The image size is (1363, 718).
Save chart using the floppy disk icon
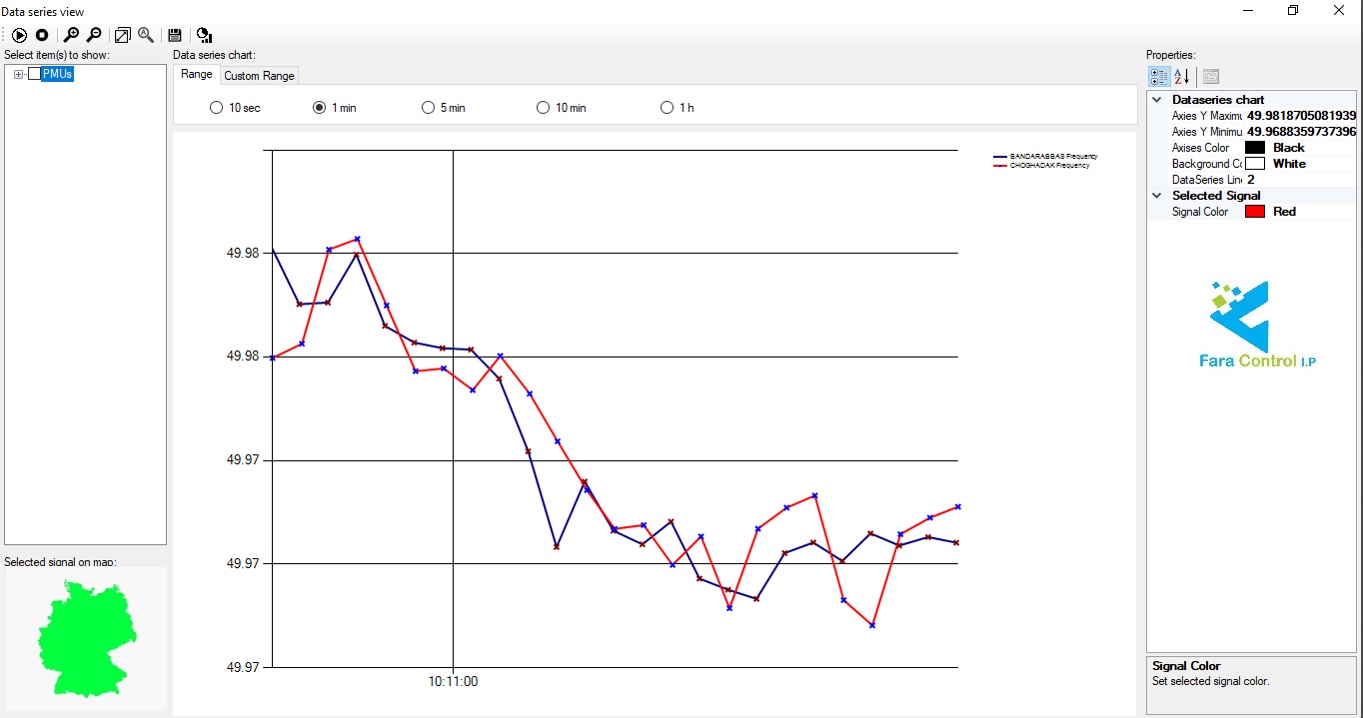click(175, 35)
